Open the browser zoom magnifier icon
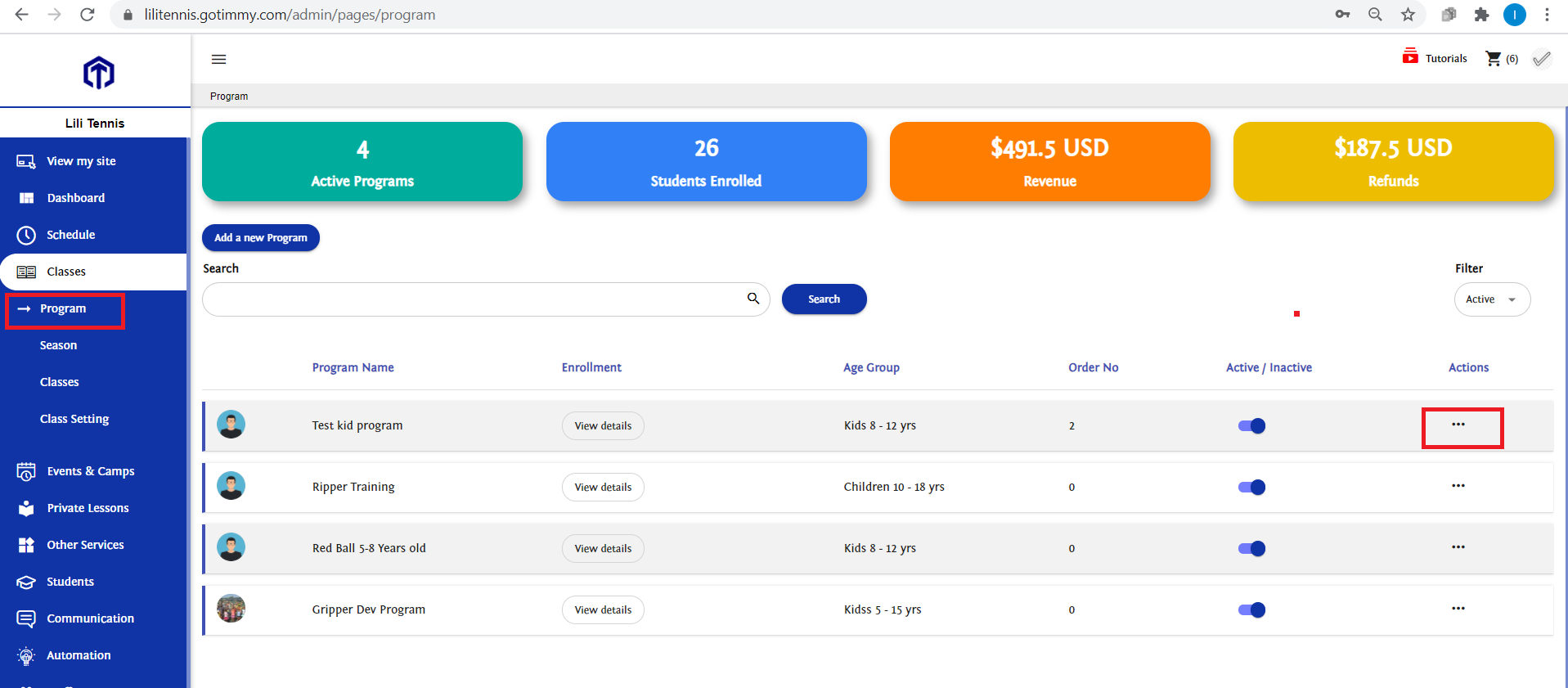Viewport: 1568px width, 688px height. pyautogui.click(x=1375, y=15)
